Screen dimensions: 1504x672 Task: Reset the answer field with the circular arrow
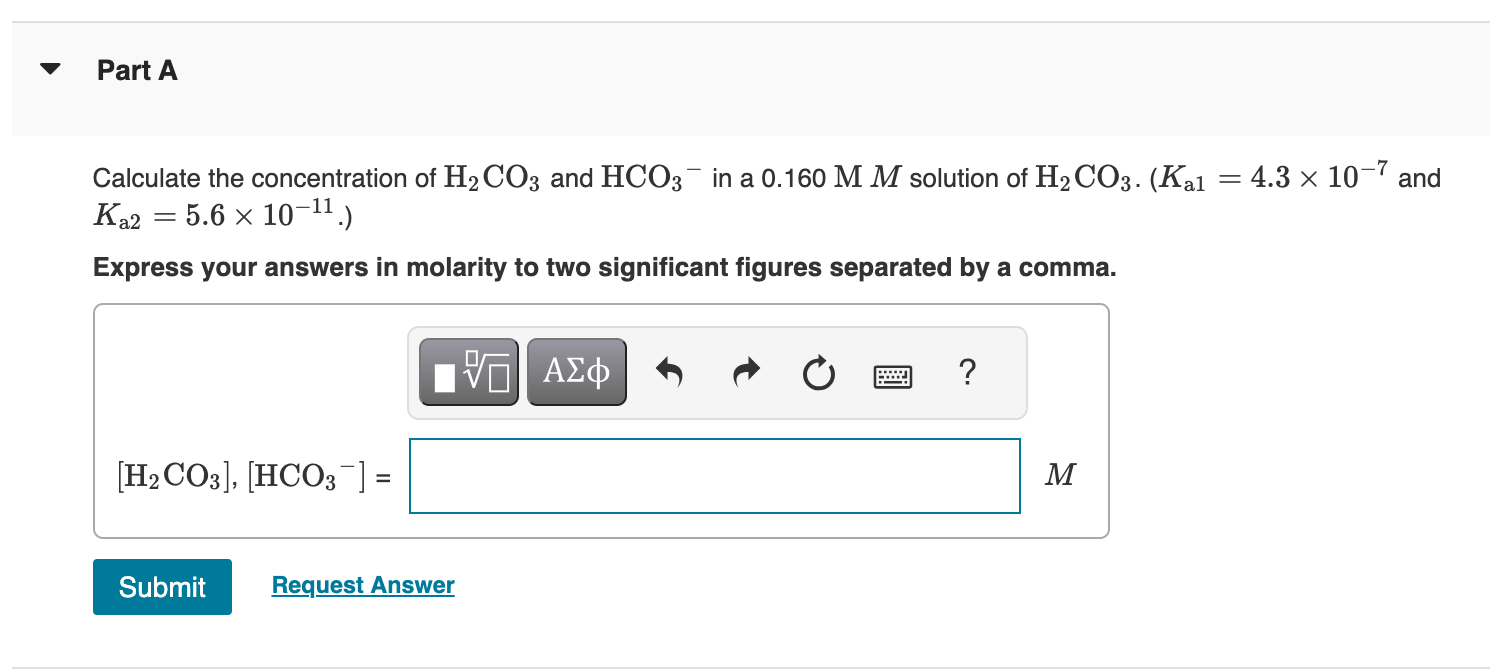click(x=818, y=371)
